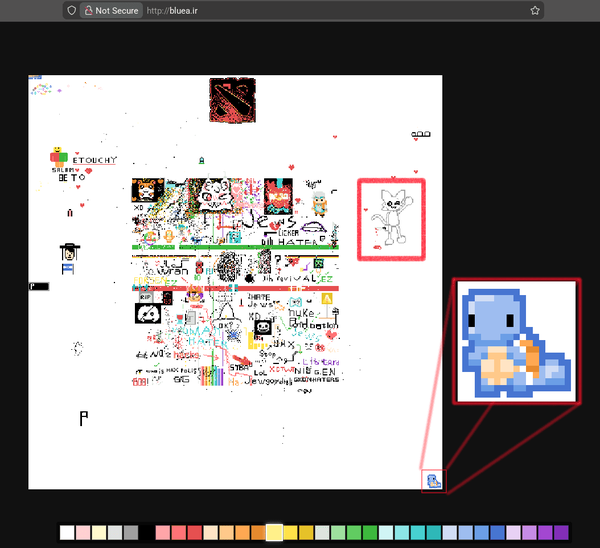Choose the darkest purple swatch
Screen dimensions: 600x548
tap(561, 532)
